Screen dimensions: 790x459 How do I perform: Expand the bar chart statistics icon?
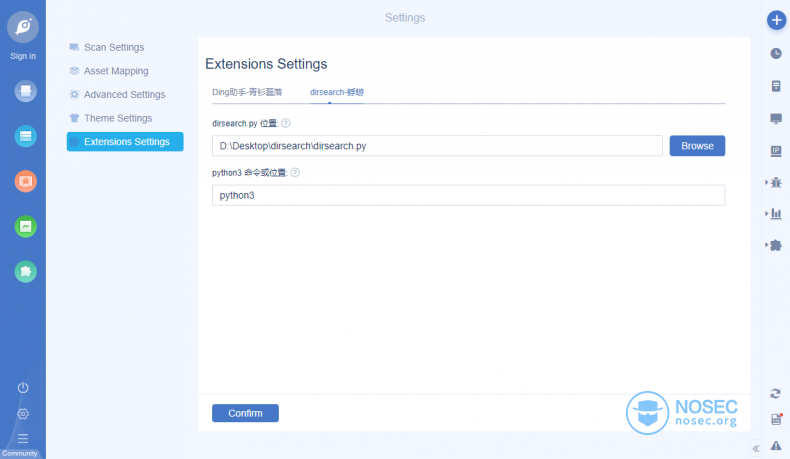pos(775,214)
